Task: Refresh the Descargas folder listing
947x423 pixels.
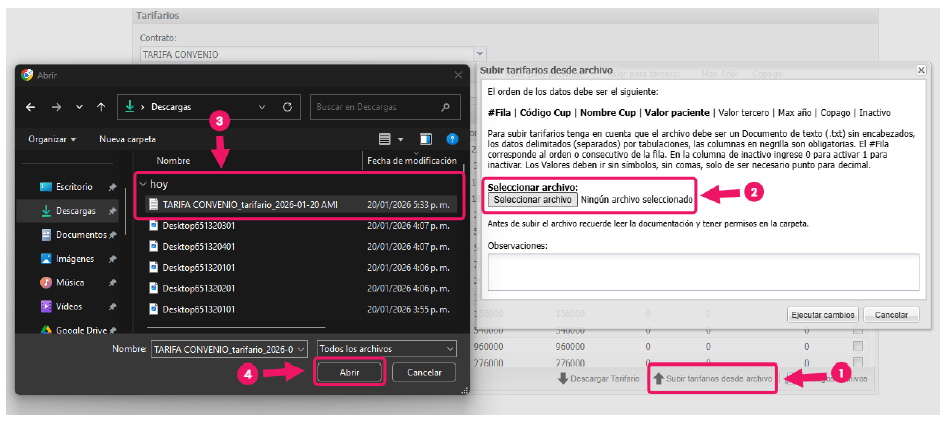Action: [287, 107]
